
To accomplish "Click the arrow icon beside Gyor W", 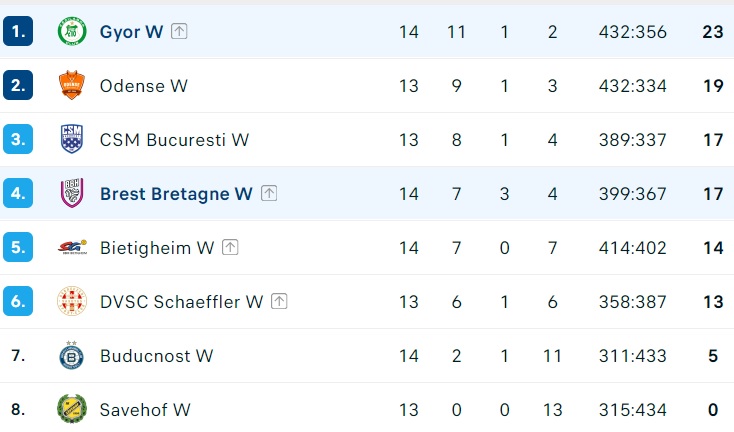I will click(179, 32).
